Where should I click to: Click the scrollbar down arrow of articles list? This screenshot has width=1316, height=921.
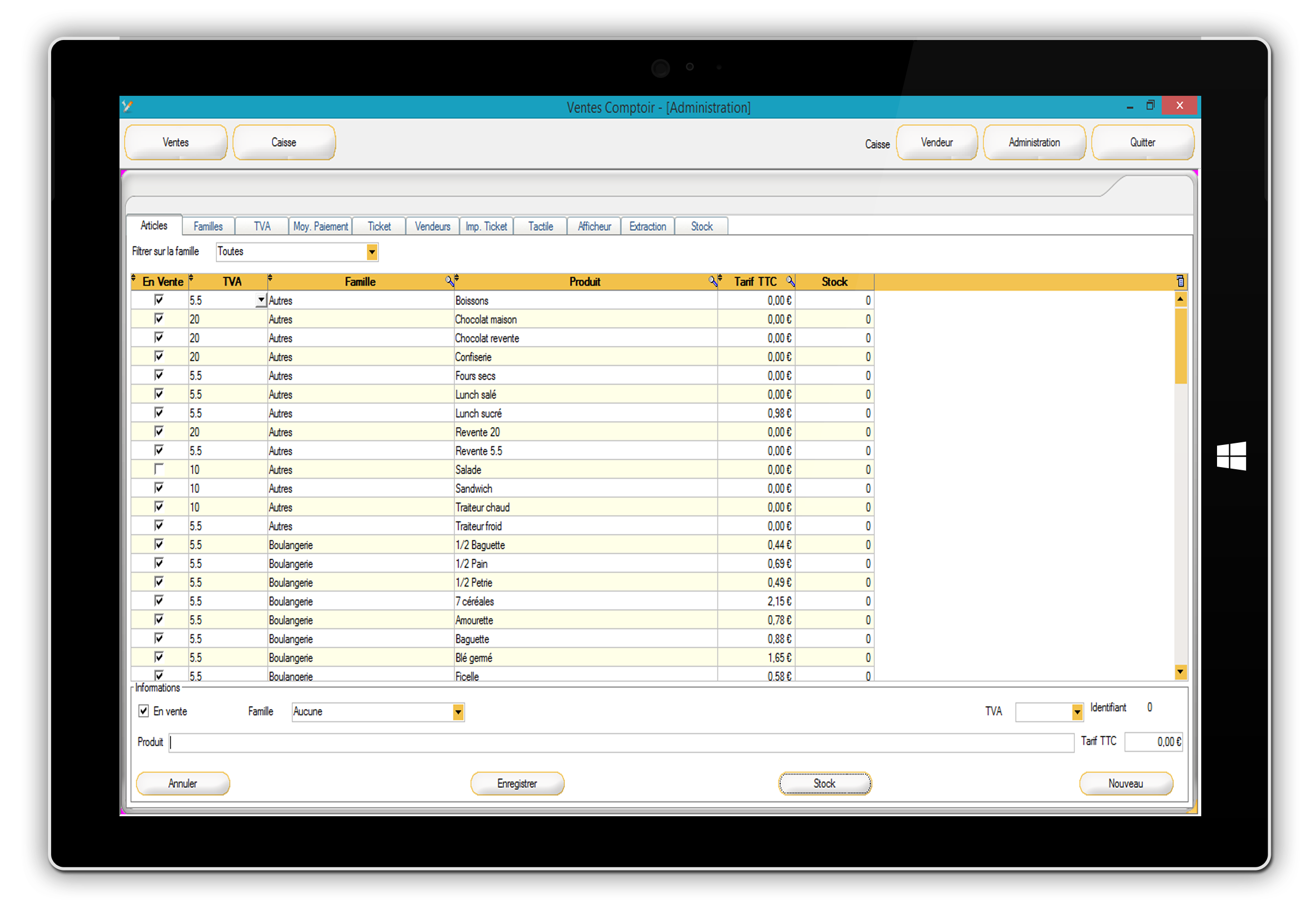tap(1180, 671)
